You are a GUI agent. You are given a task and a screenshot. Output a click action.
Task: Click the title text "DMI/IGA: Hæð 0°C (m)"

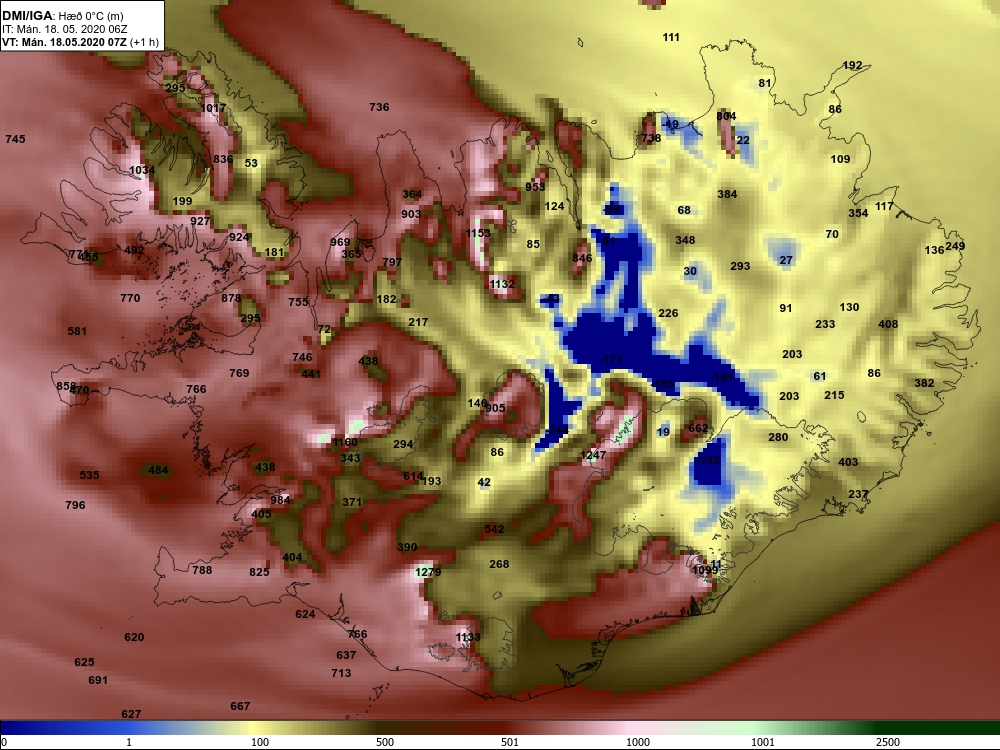[62, 15]
